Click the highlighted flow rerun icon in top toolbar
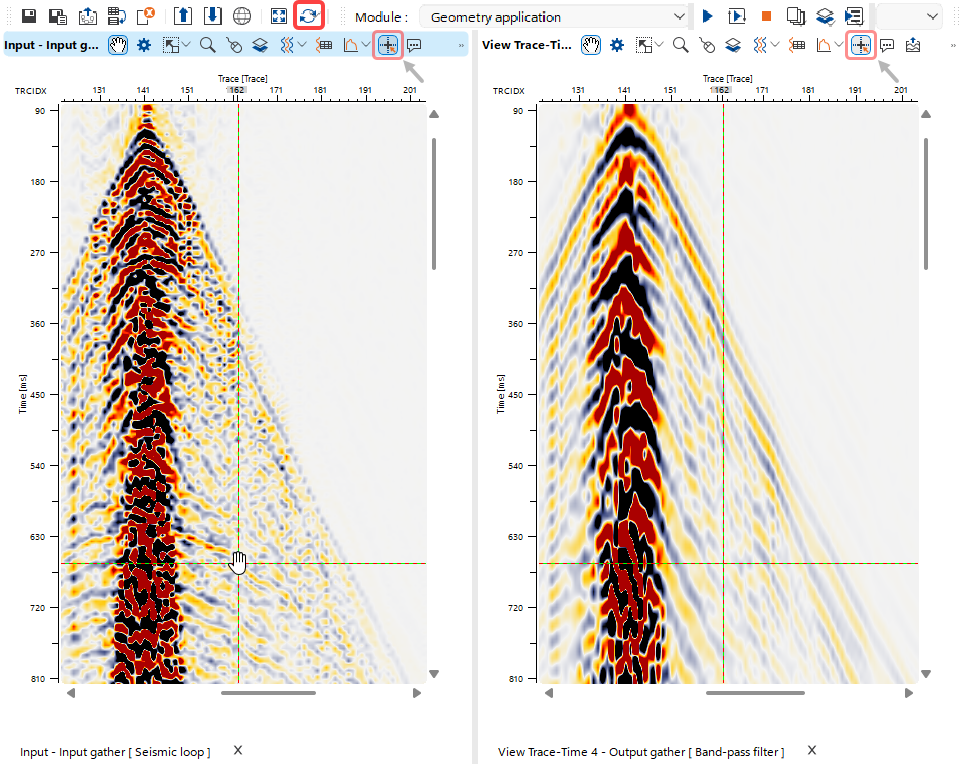 click(308, 15)
